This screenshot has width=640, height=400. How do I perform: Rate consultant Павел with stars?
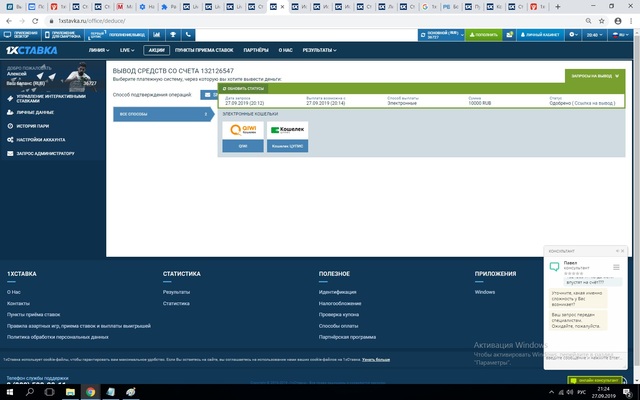click(573, 273)
